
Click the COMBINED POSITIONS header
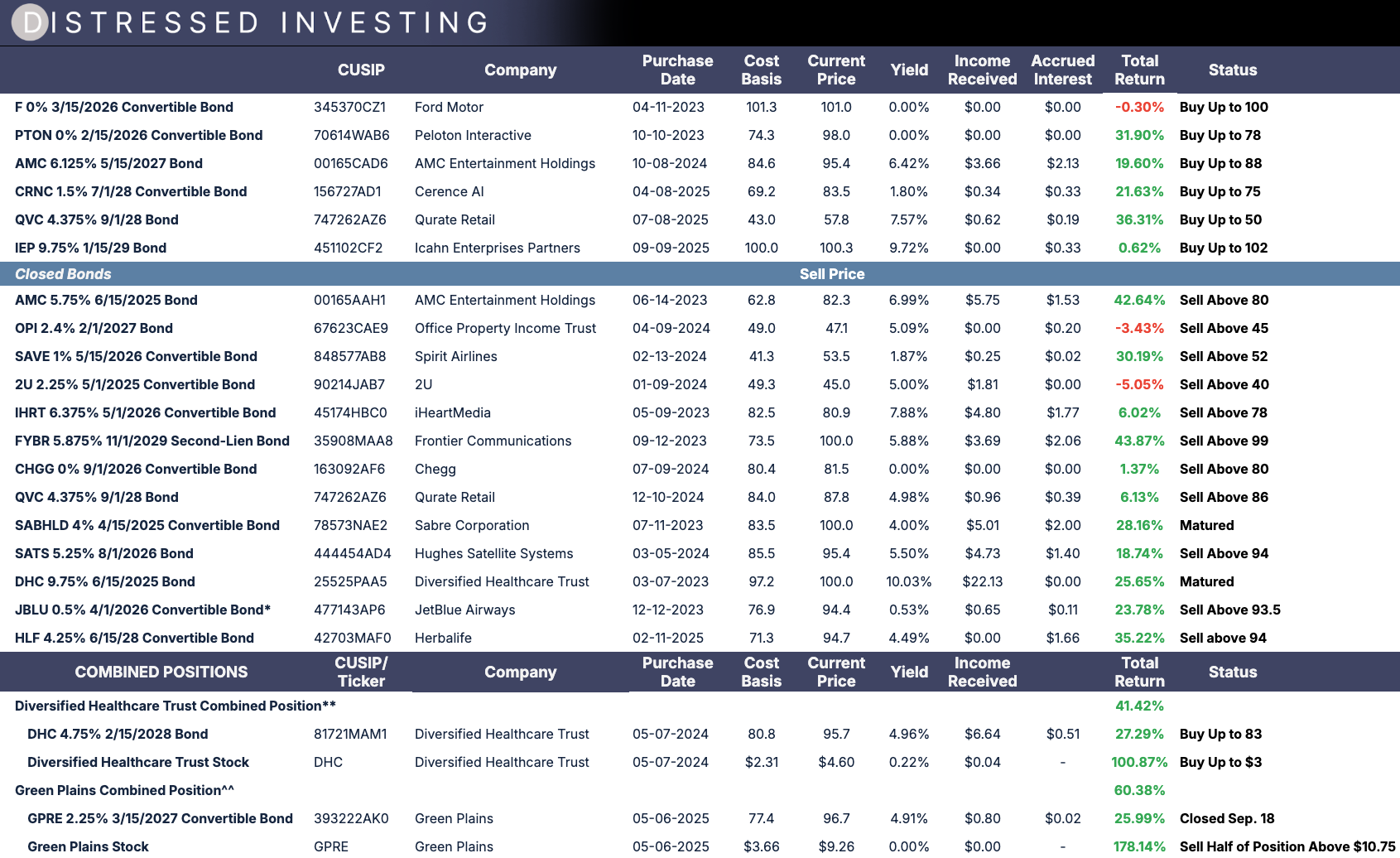(x=161, y=672)
